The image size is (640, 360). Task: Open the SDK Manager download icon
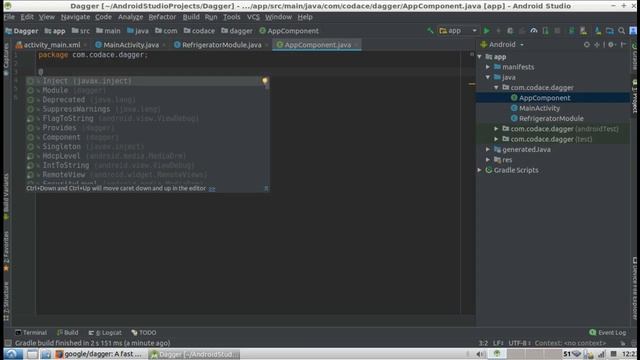[x=598, y=31]
